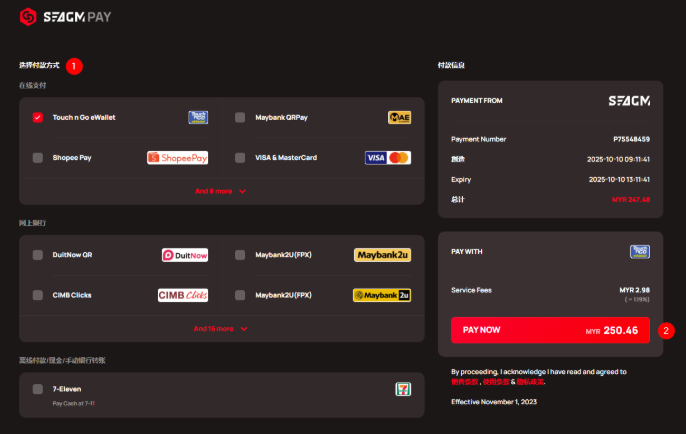Image resolution: width=686 pixels, height=434 pixels.
Task: Click the 7-Eleven logo icon
Action: pos(403,389)
